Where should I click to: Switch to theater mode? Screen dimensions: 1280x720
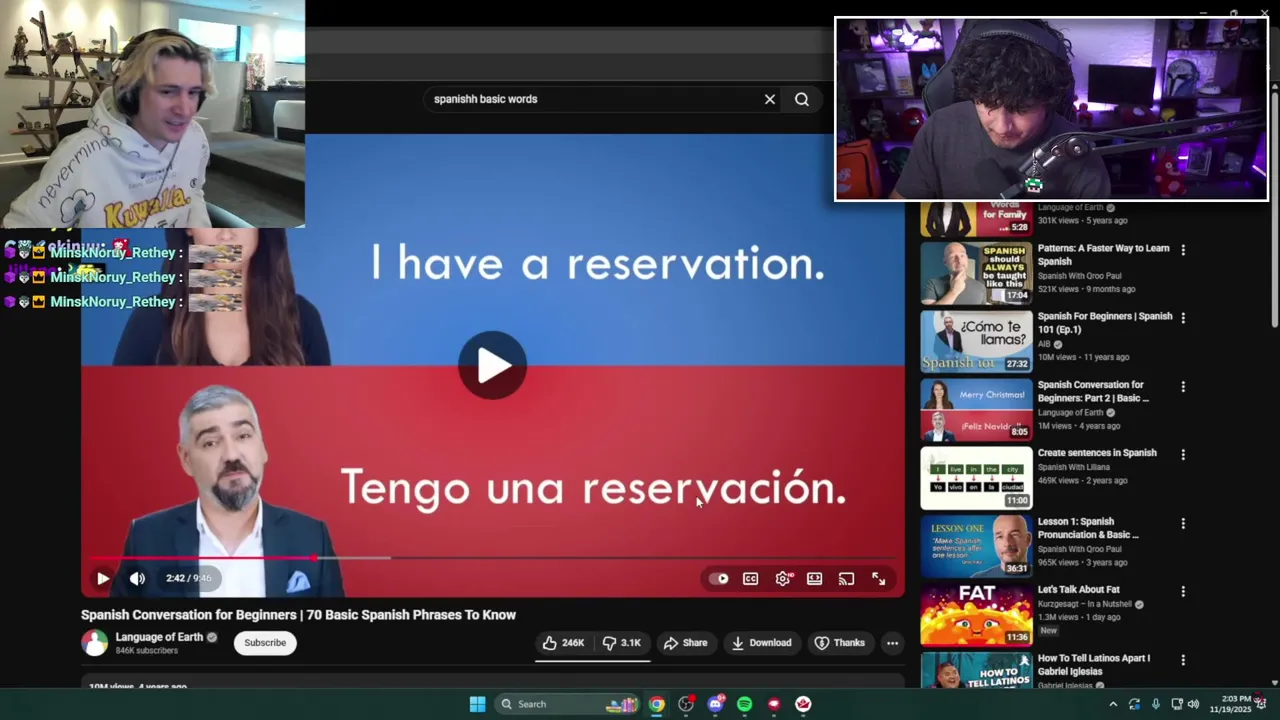pyautogui.click(x=815, y=578)
